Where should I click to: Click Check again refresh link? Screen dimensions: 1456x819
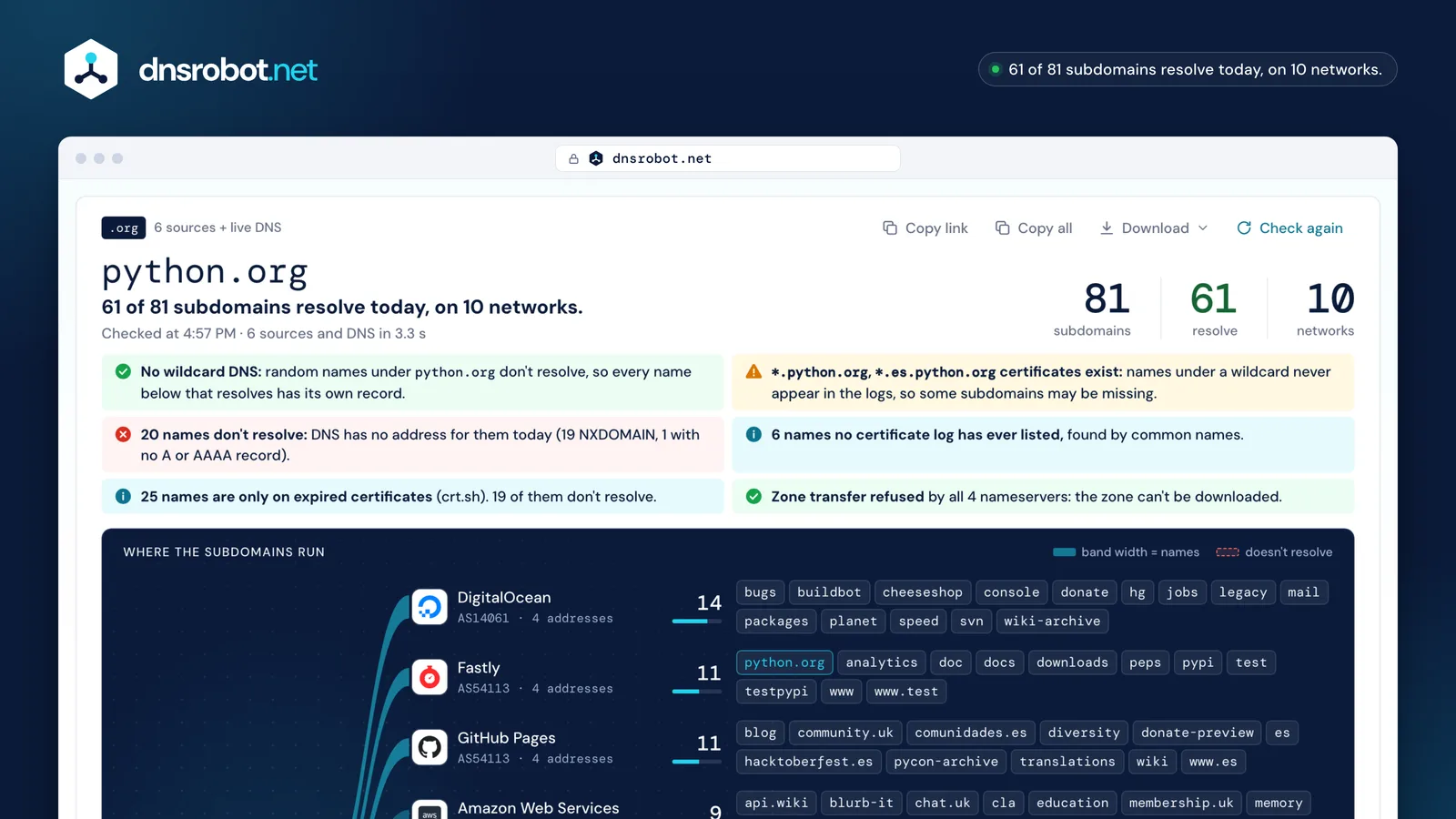coord(1289,228)
